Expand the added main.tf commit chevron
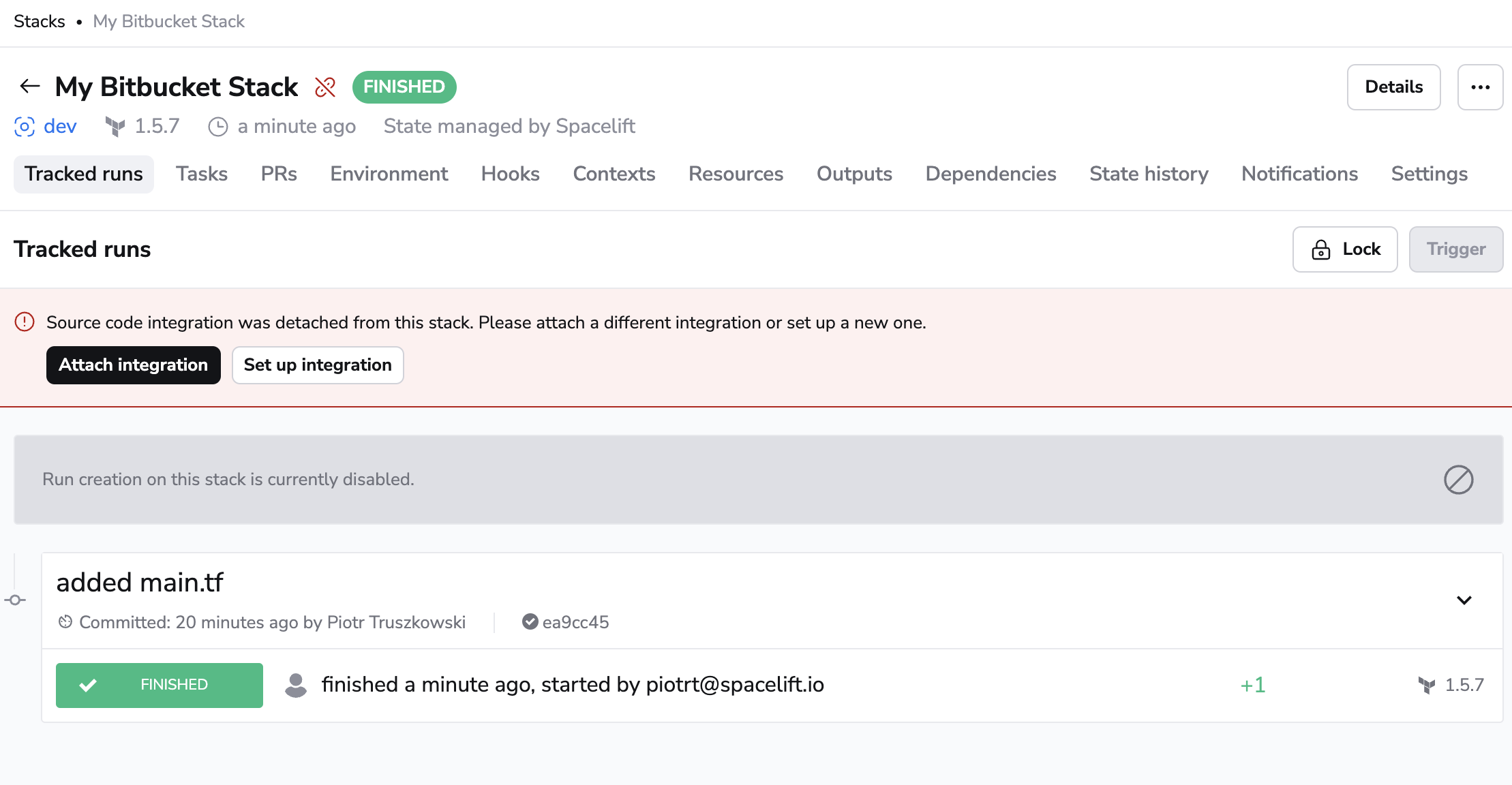Viewport: 1512px width, 785px height. (1464, 600)
